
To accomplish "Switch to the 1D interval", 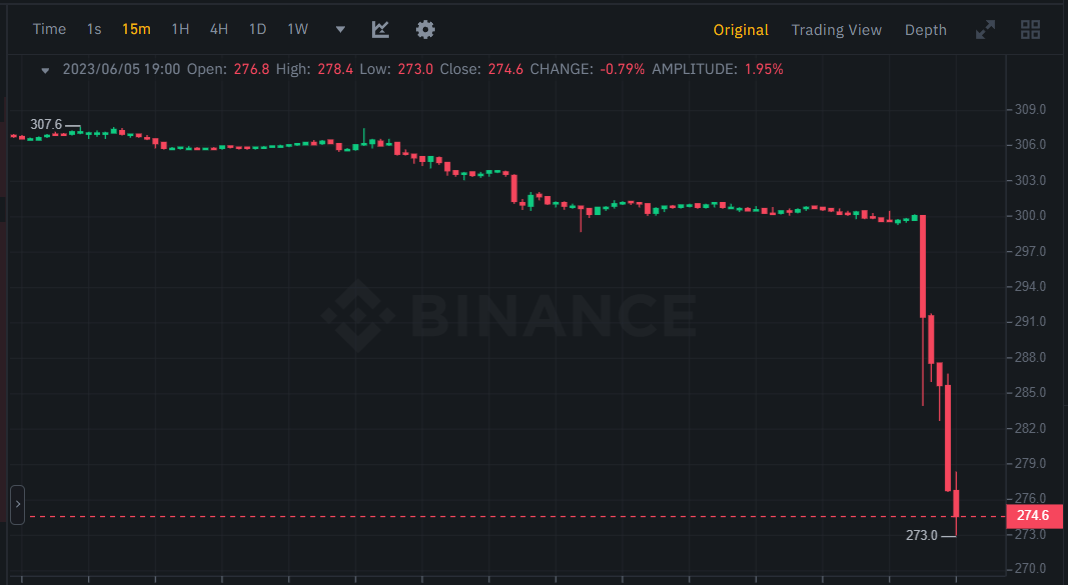I will click(x=257, y=29).
